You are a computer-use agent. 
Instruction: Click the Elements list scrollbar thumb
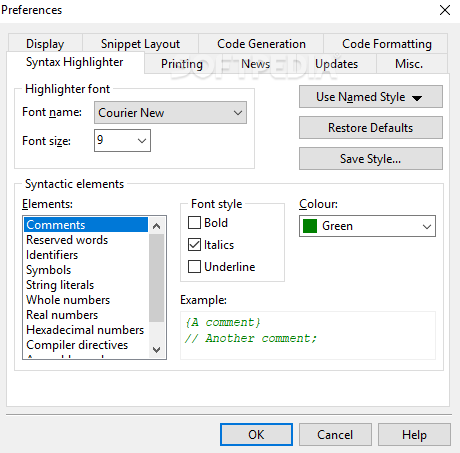[156, 278]
